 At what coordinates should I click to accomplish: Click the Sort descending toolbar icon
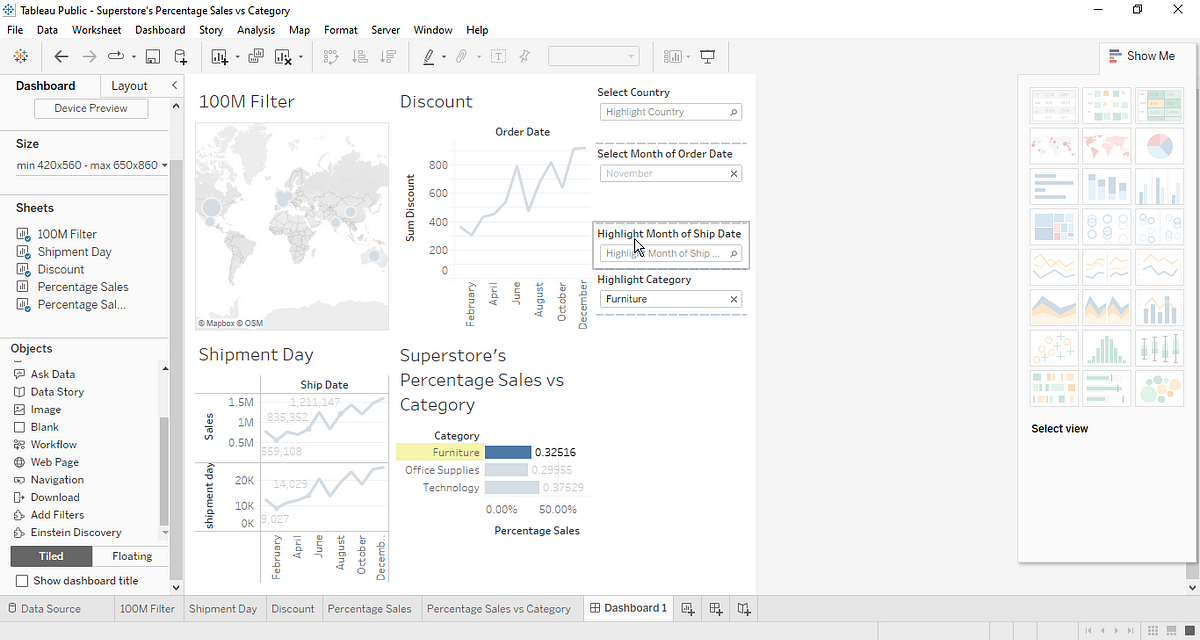coord(389,57)
